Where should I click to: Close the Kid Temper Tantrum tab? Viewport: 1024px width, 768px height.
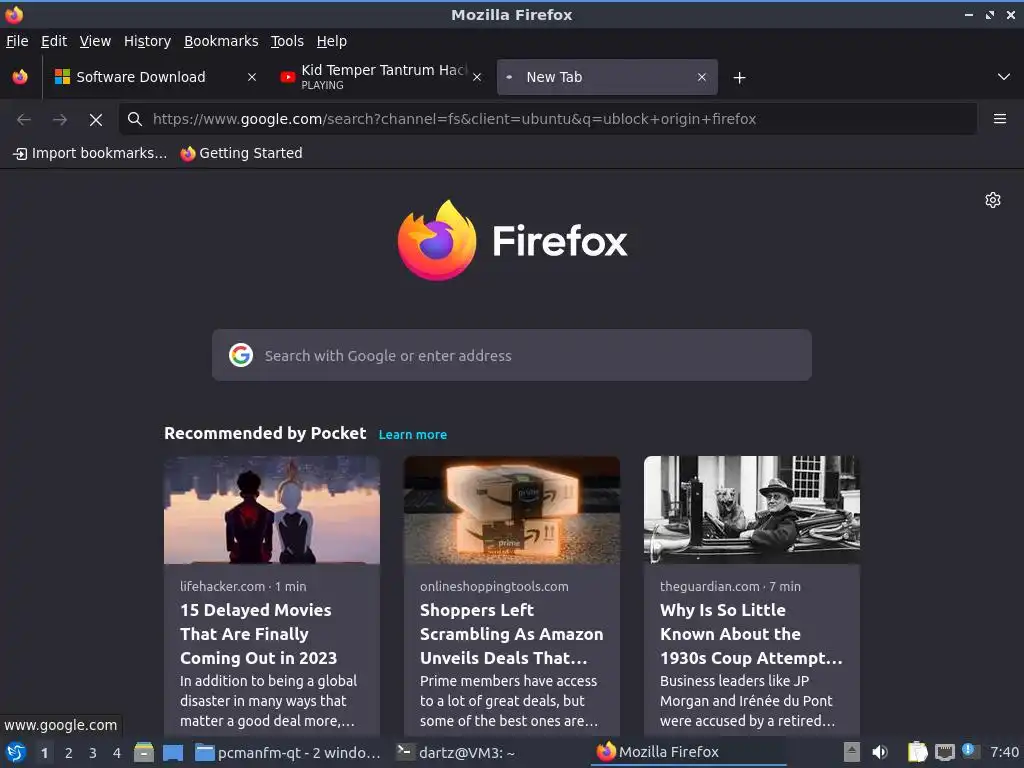tap(477, 77)
